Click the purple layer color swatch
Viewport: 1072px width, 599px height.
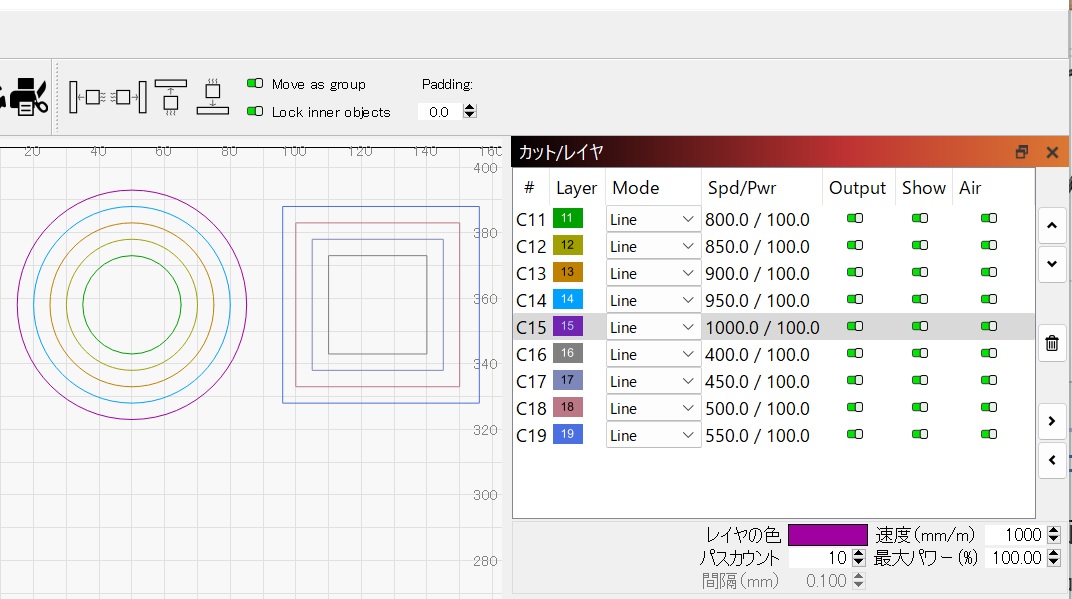coord(827,535)
